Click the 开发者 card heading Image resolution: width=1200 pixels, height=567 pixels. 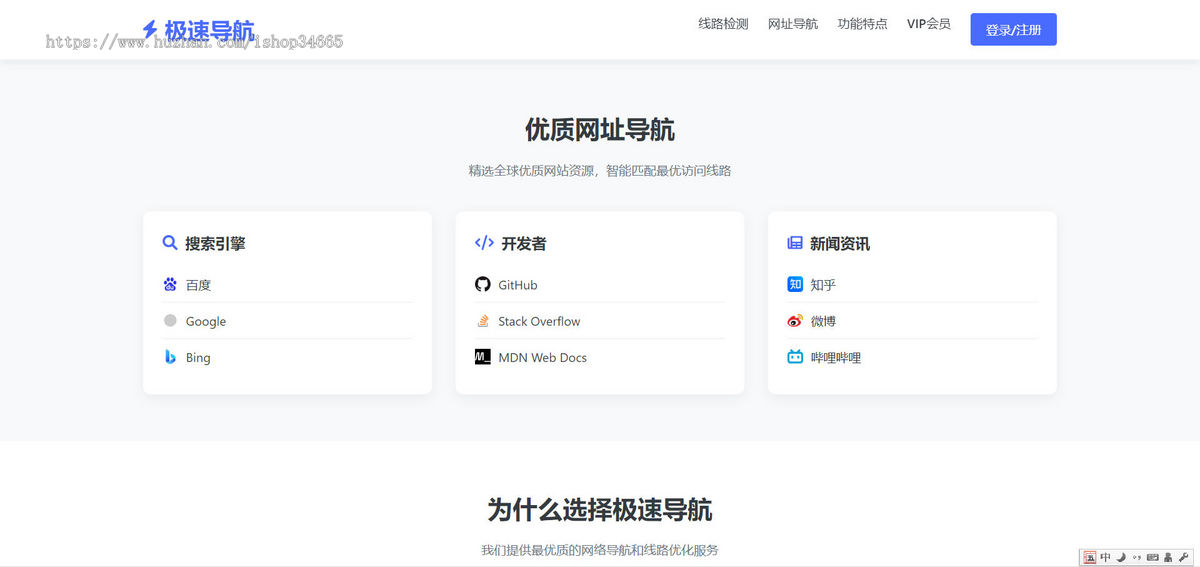click(524, 243)
